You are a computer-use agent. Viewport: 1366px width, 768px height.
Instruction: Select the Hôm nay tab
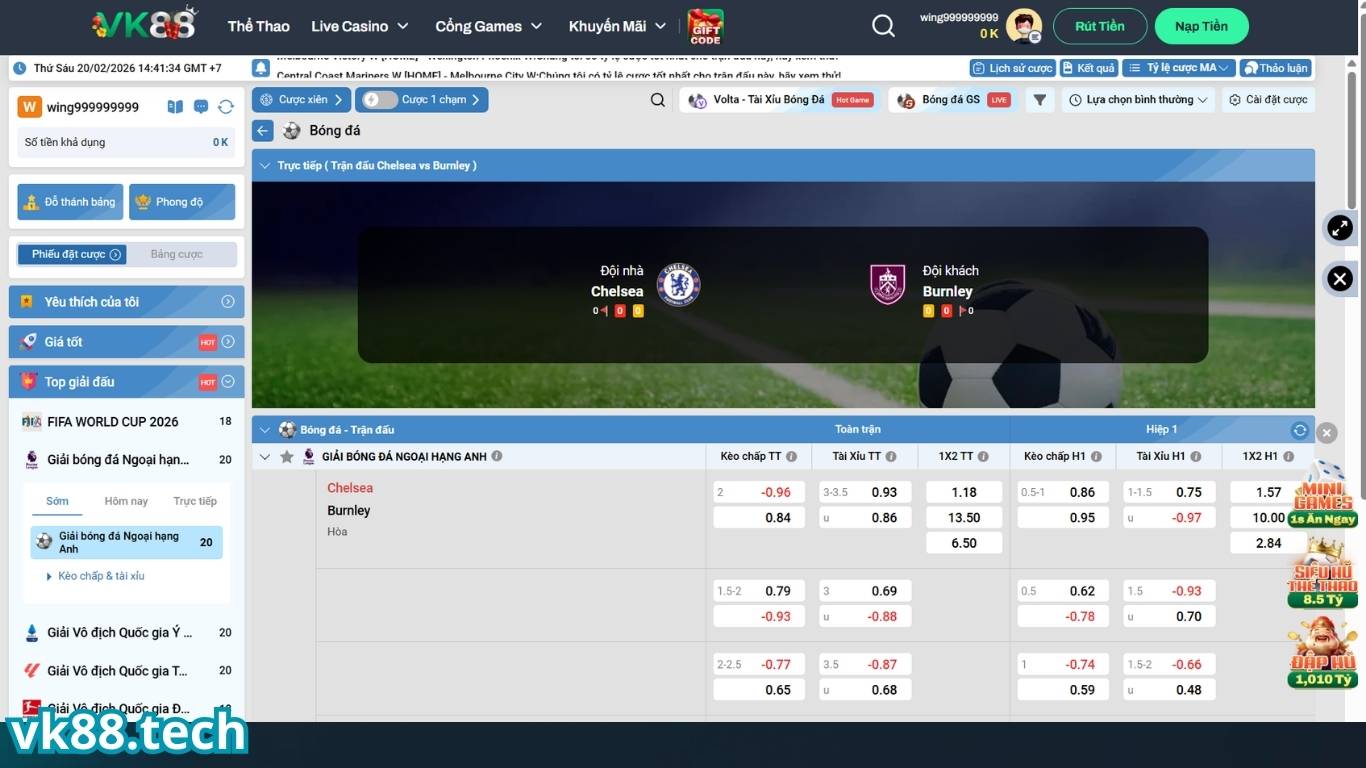point(126,501)
